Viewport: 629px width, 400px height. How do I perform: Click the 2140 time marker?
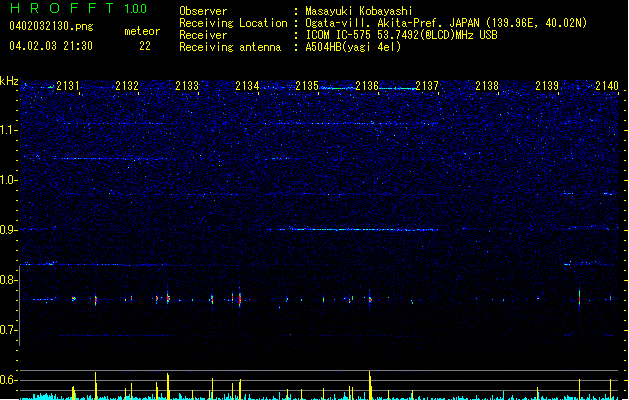point(607,85)
